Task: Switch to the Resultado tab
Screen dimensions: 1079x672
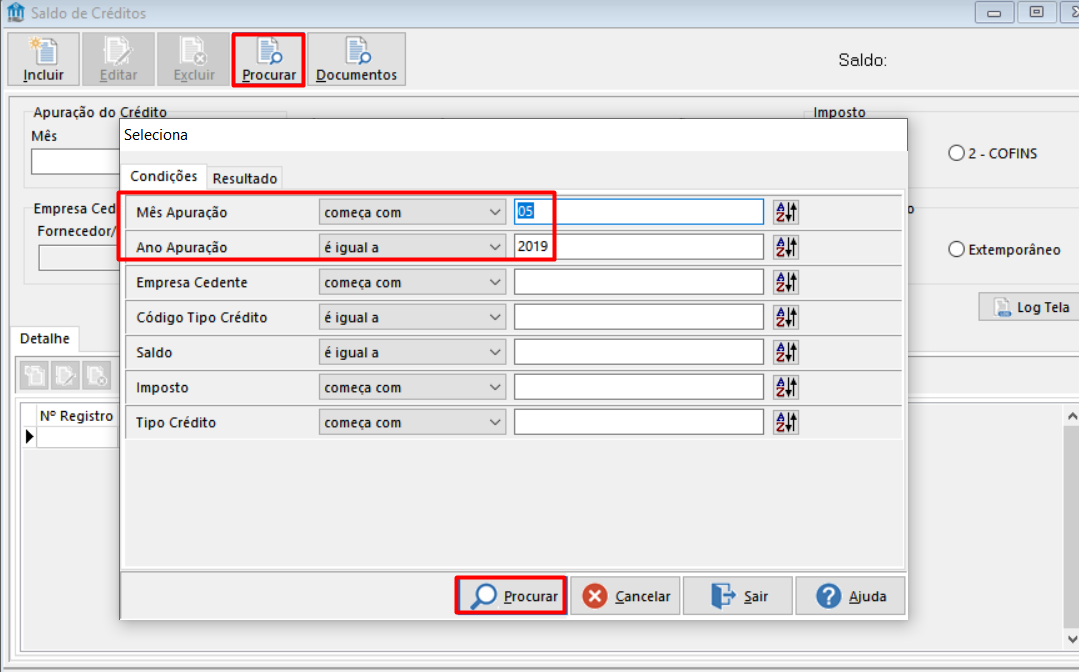Action: pos(245,178)
